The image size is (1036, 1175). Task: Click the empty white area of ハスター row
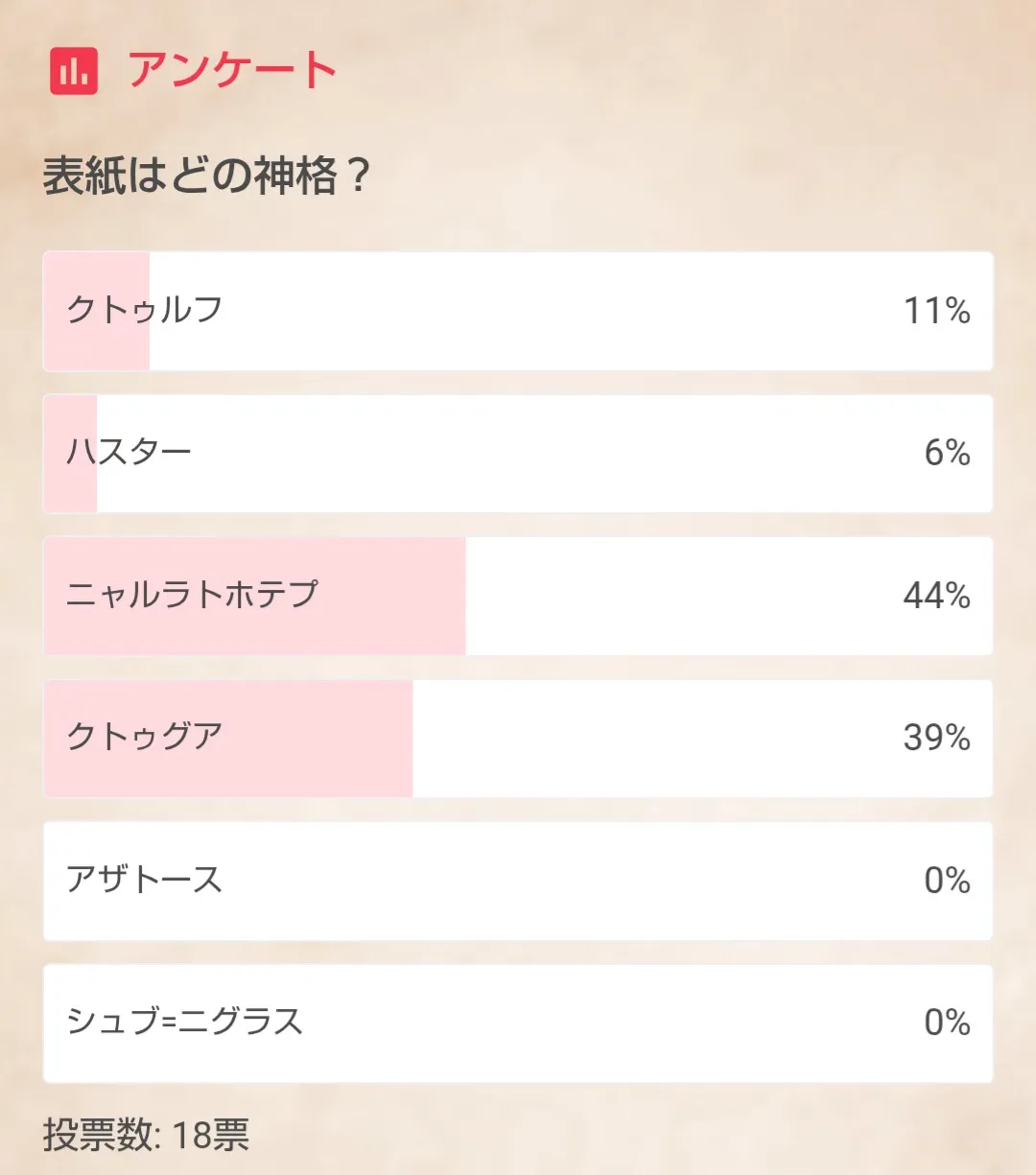537,453
